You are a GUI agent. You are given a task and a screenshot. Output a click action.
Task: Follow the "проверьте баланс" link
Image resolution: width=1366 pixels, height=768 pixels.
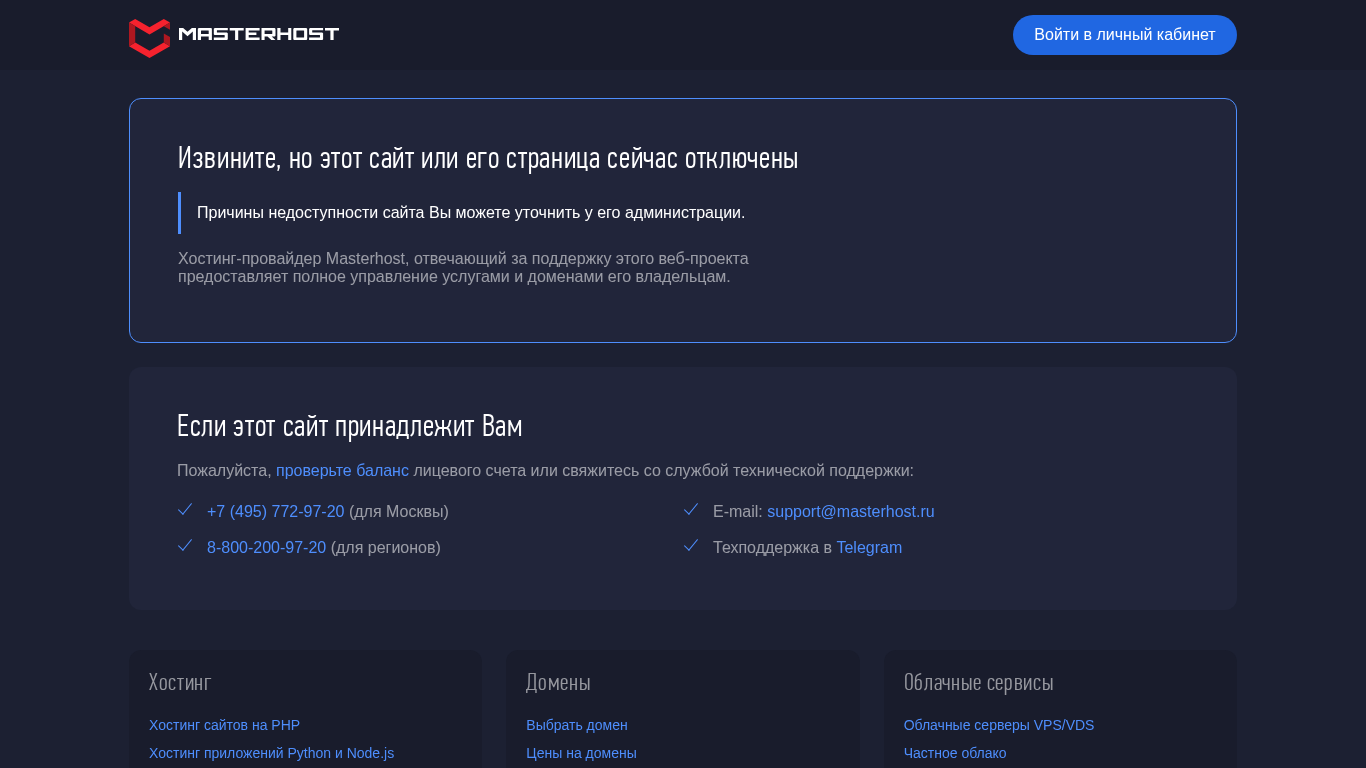tap(342, 470)
